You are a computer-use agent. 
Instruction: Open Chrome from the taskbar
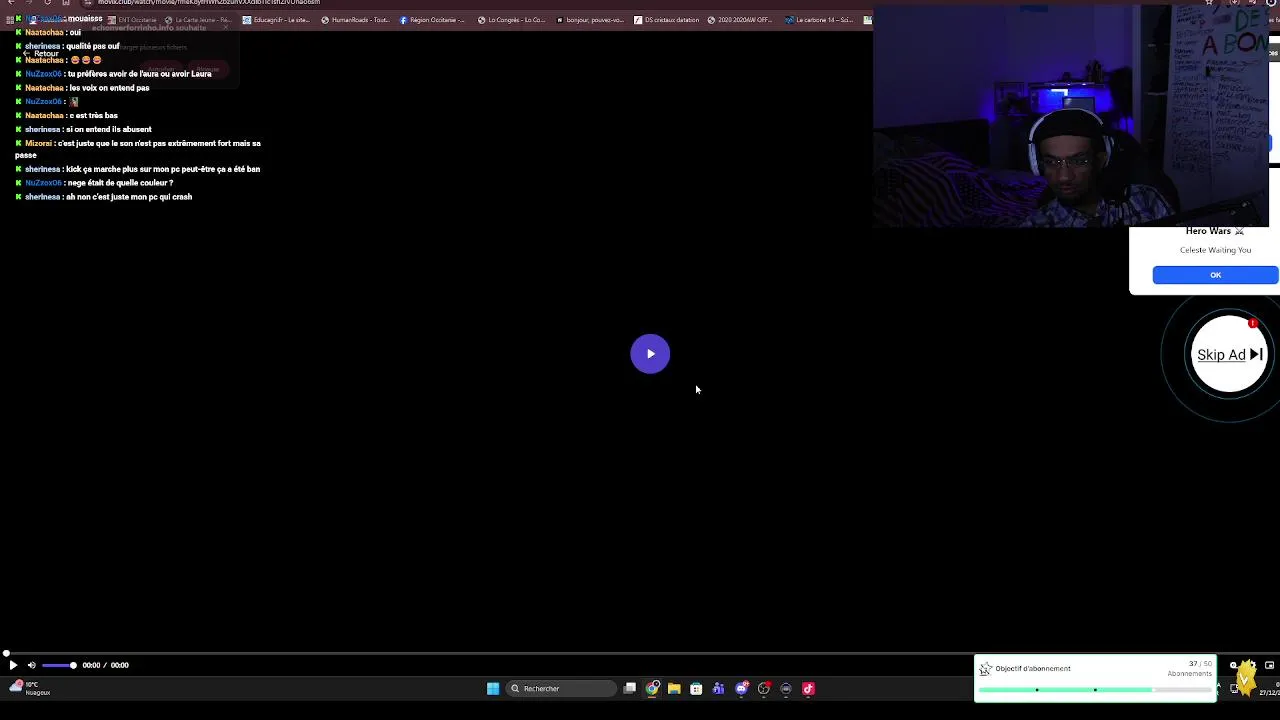(652, 688)
